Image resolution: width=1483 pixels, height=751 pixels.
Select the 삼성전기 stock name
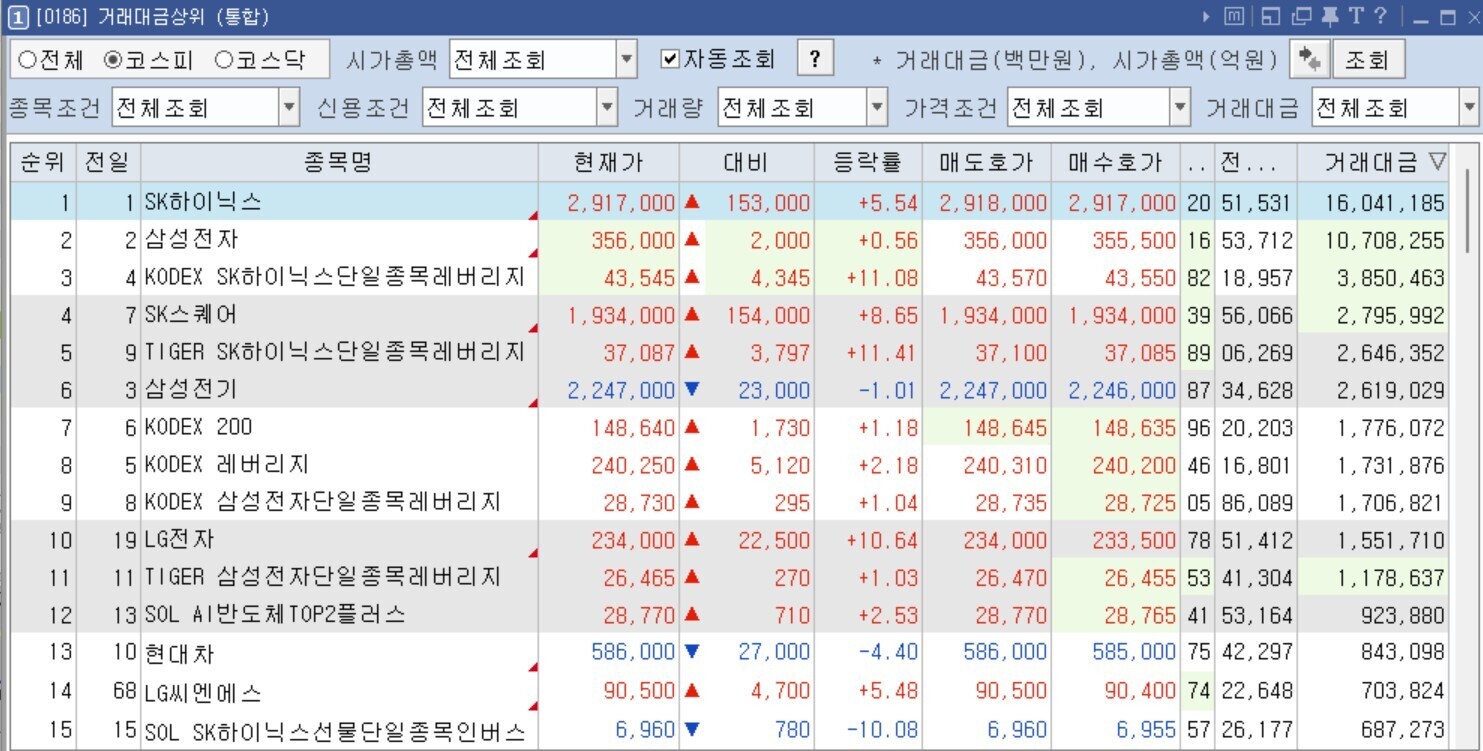click(x=191, y=390)
